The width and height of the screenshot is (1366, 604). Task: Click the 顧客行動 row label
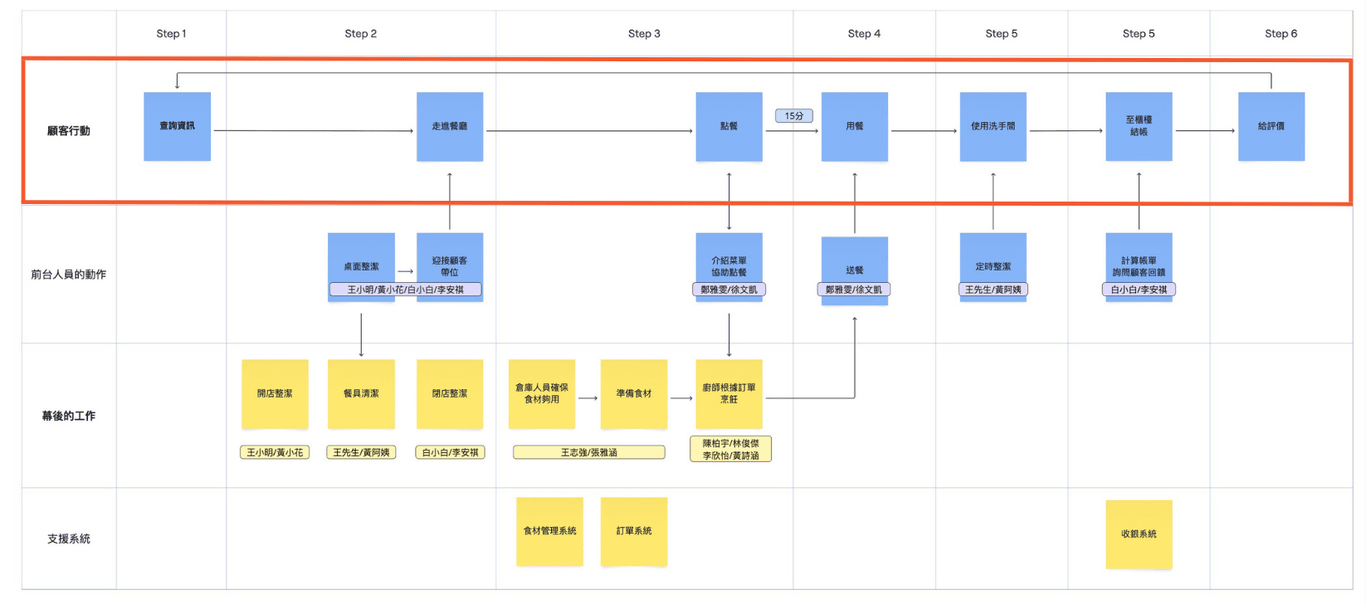(69, 131)
